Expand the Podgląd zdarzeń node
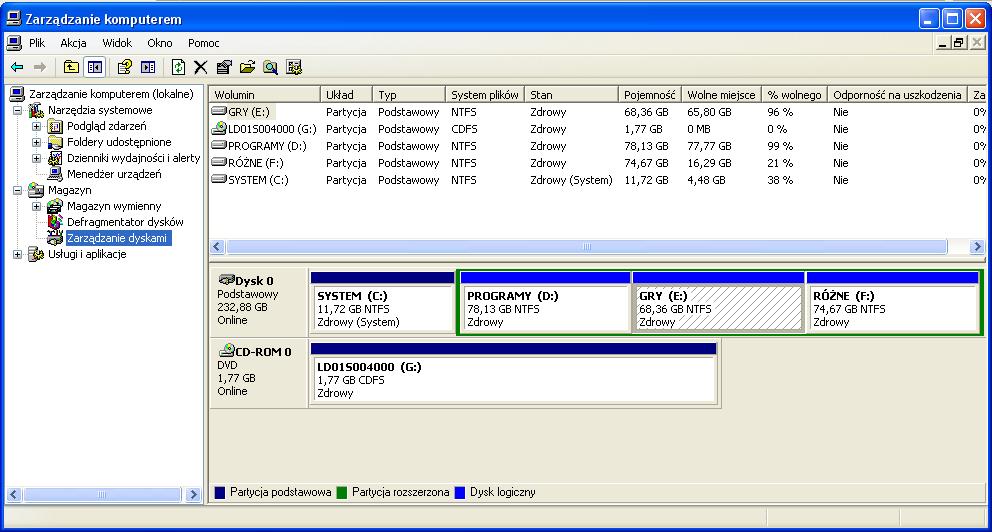 (x=37, y=127)
